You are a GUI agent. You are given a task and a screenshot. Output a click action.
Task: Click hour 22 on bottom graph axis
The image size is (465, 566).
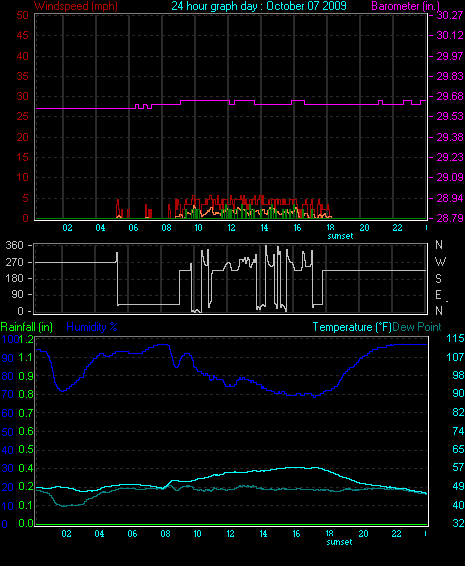tap(396, 534)
